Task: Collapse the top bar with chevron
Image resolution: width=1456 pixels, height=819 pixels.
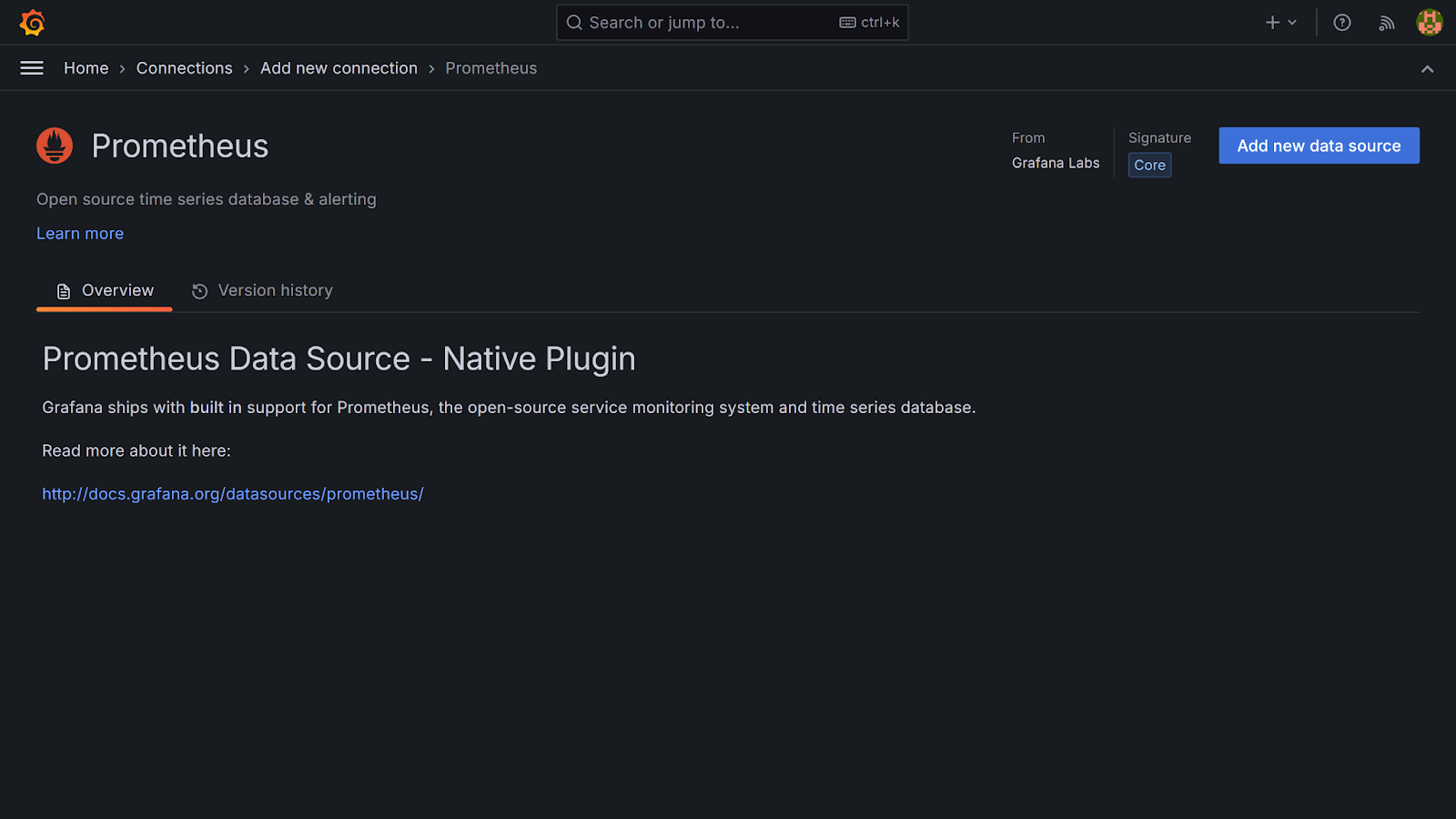Action: tap(1427, 69)
